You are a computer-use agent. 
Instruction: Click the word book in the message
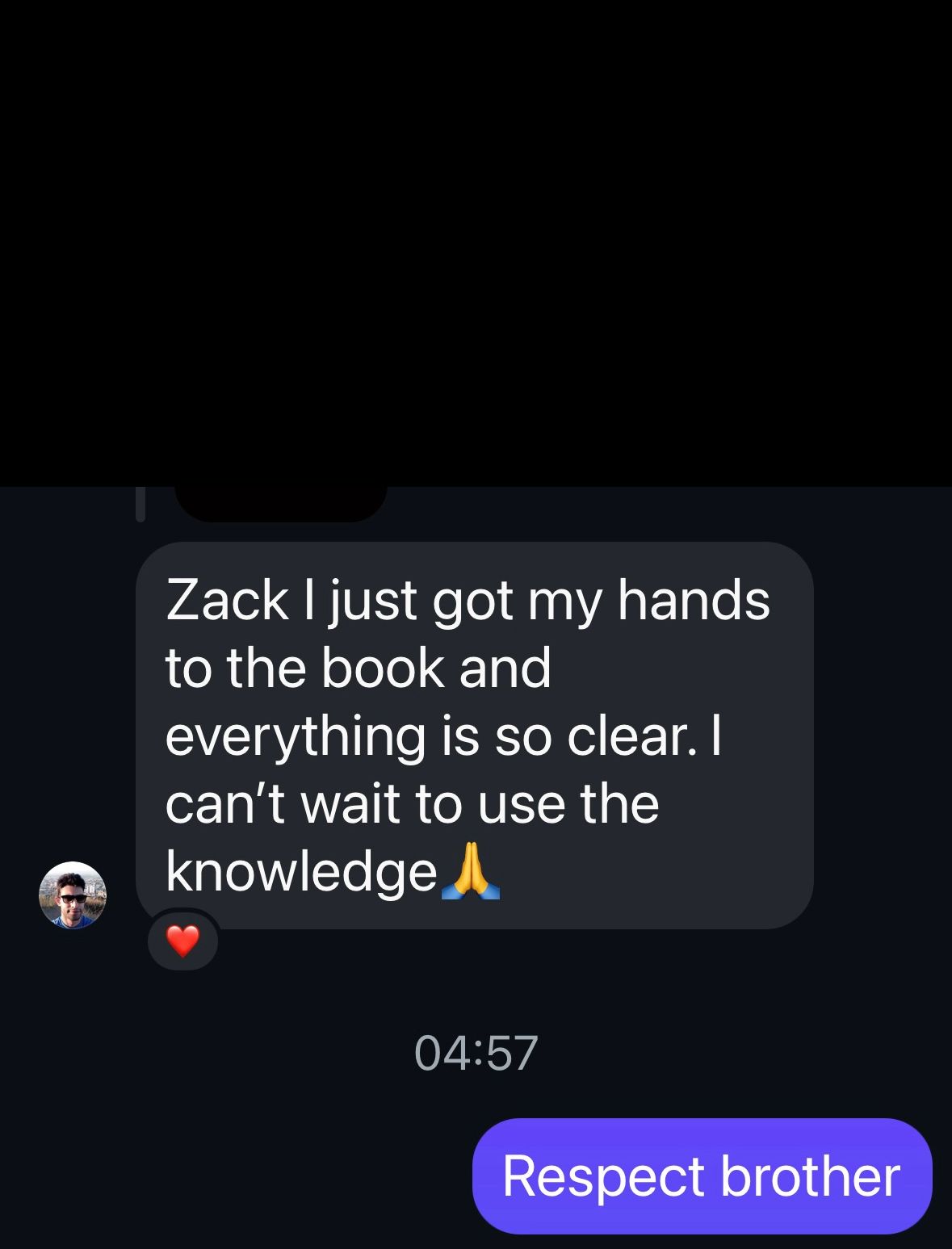click(384, 669)
